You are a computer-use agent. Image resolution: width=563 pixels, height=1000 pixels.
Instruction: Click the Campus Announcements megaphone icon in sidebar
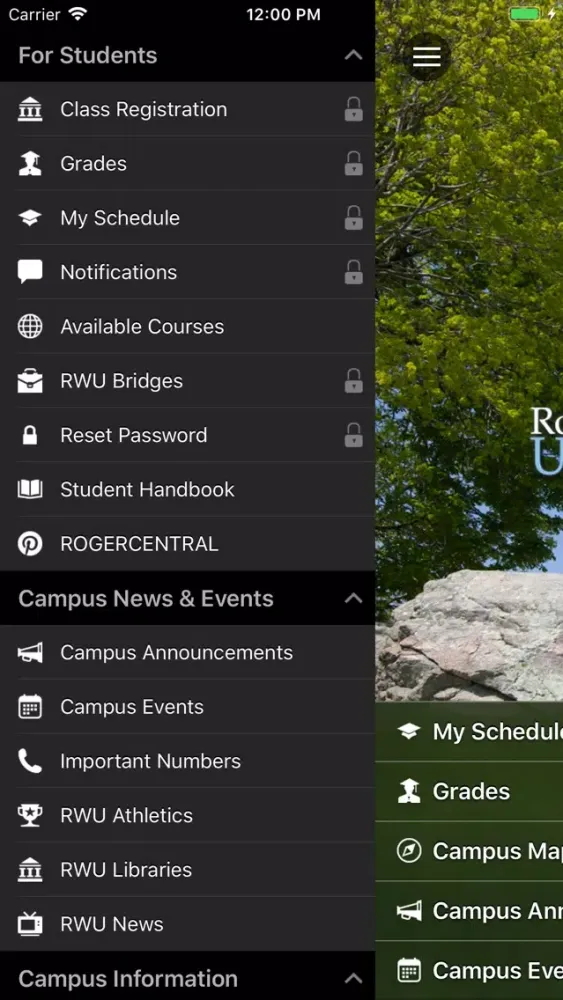pos(30,652)
